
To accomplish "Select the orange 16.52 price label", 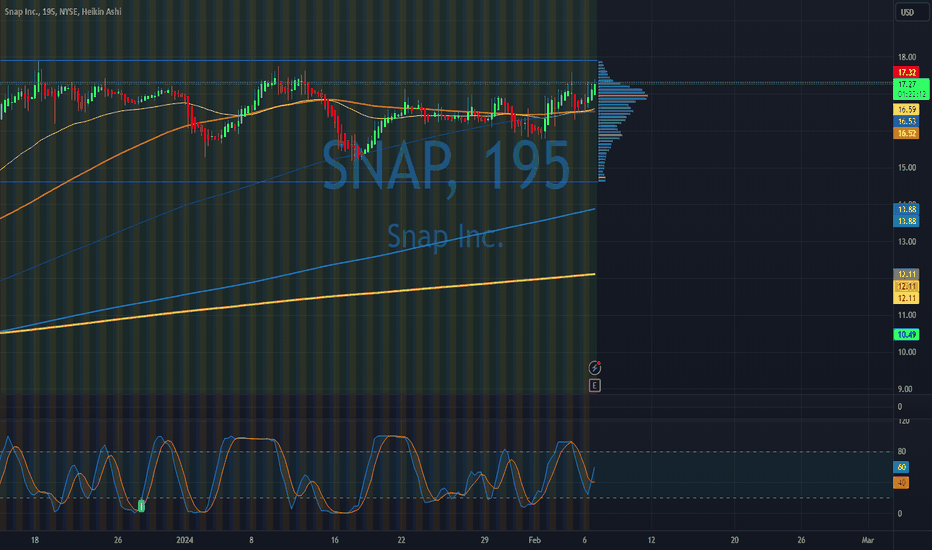I will point(906,133).
